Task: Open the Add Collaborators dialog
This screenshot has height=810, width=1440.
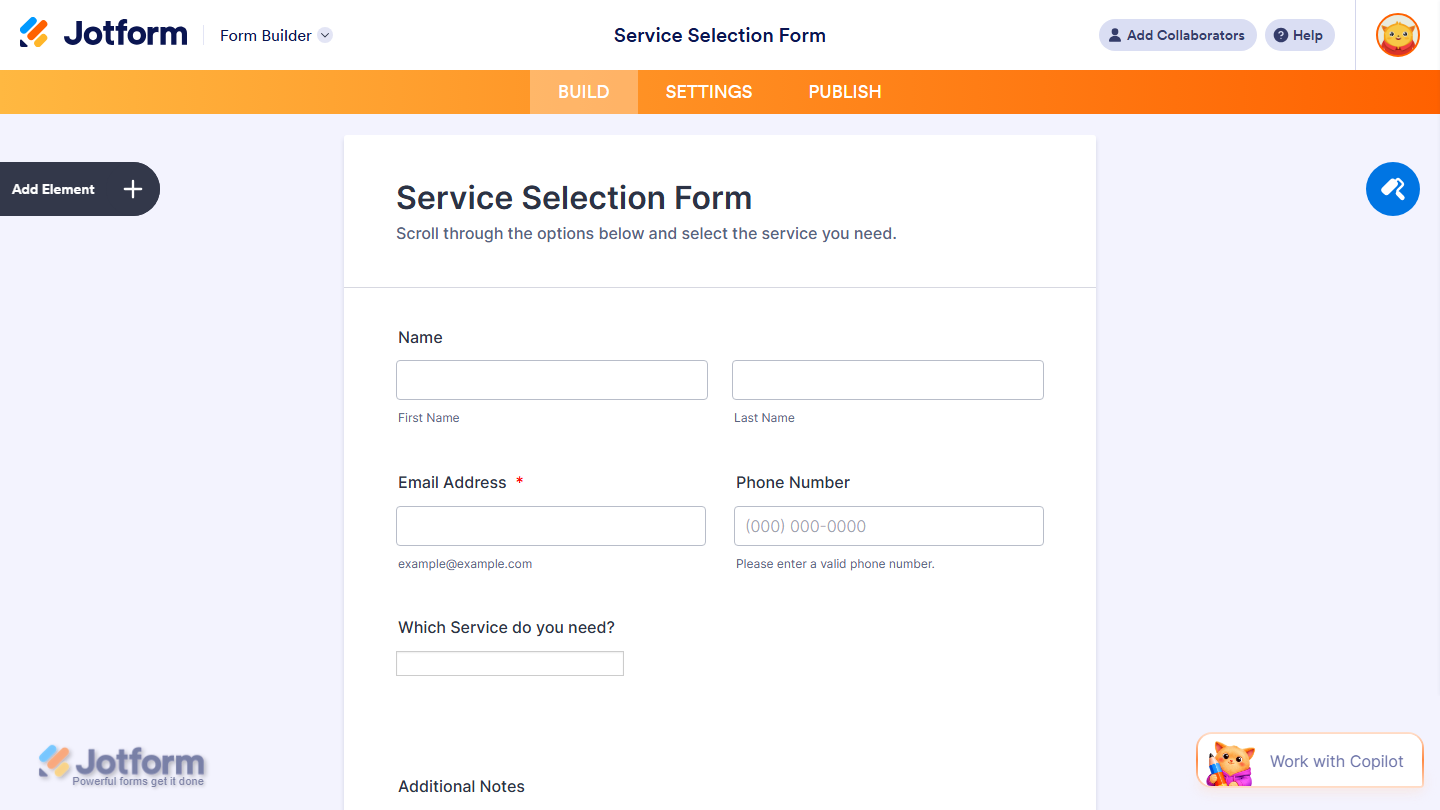Action: 1177,35
